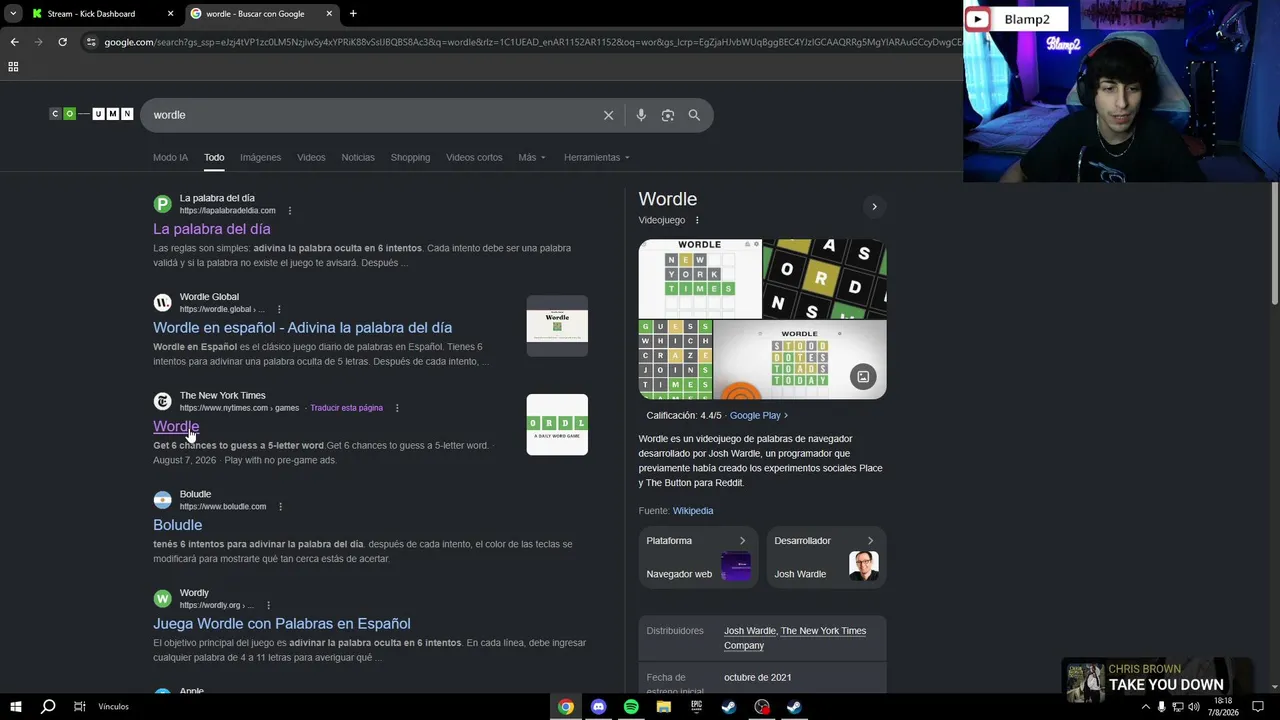1280x720 pixels.
Task: Switch to the Shopping tab
Action: coord(410,158)
